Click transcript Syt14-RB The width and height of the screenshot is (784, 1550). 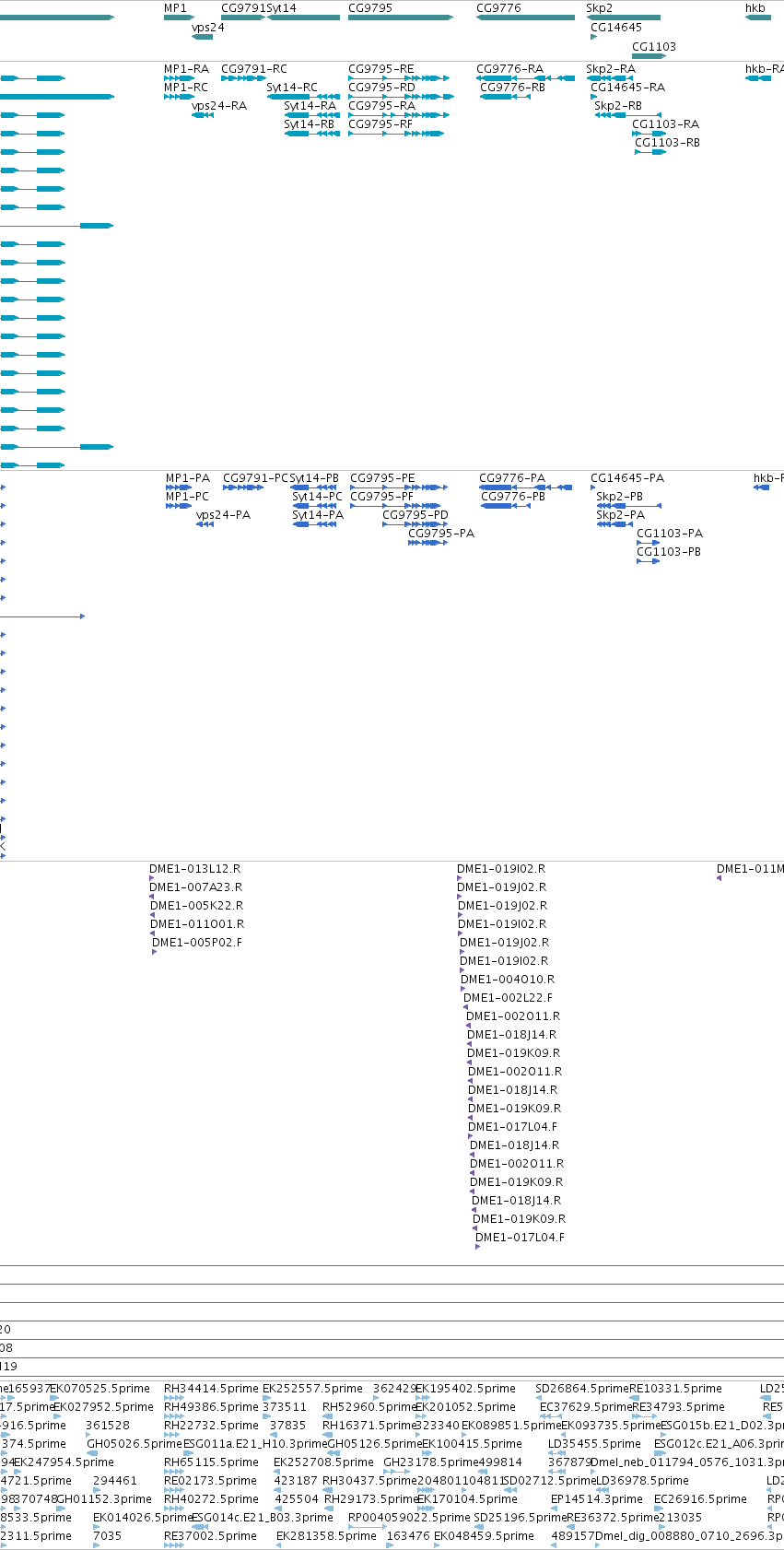[x=310, y=124]
